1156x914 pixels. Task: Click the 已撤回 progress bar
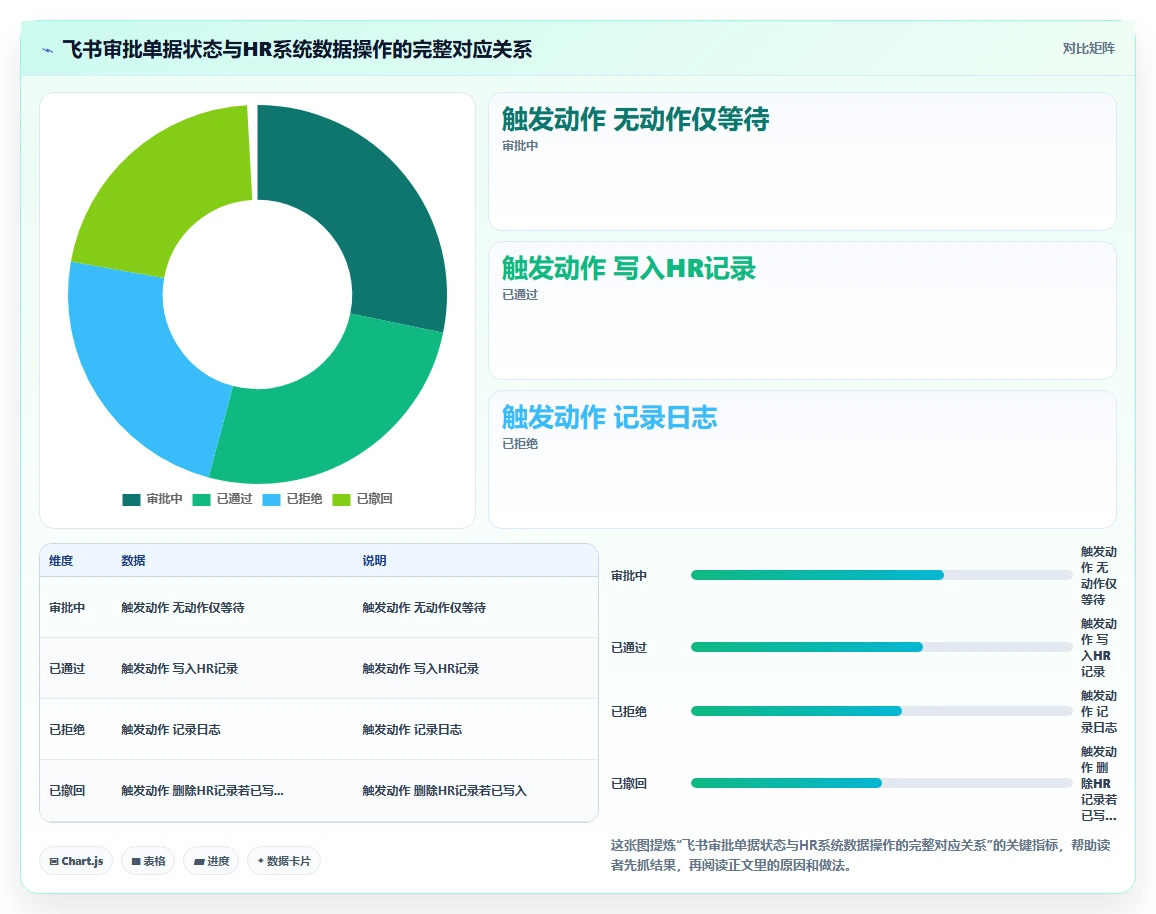click(x=881, y=783)
